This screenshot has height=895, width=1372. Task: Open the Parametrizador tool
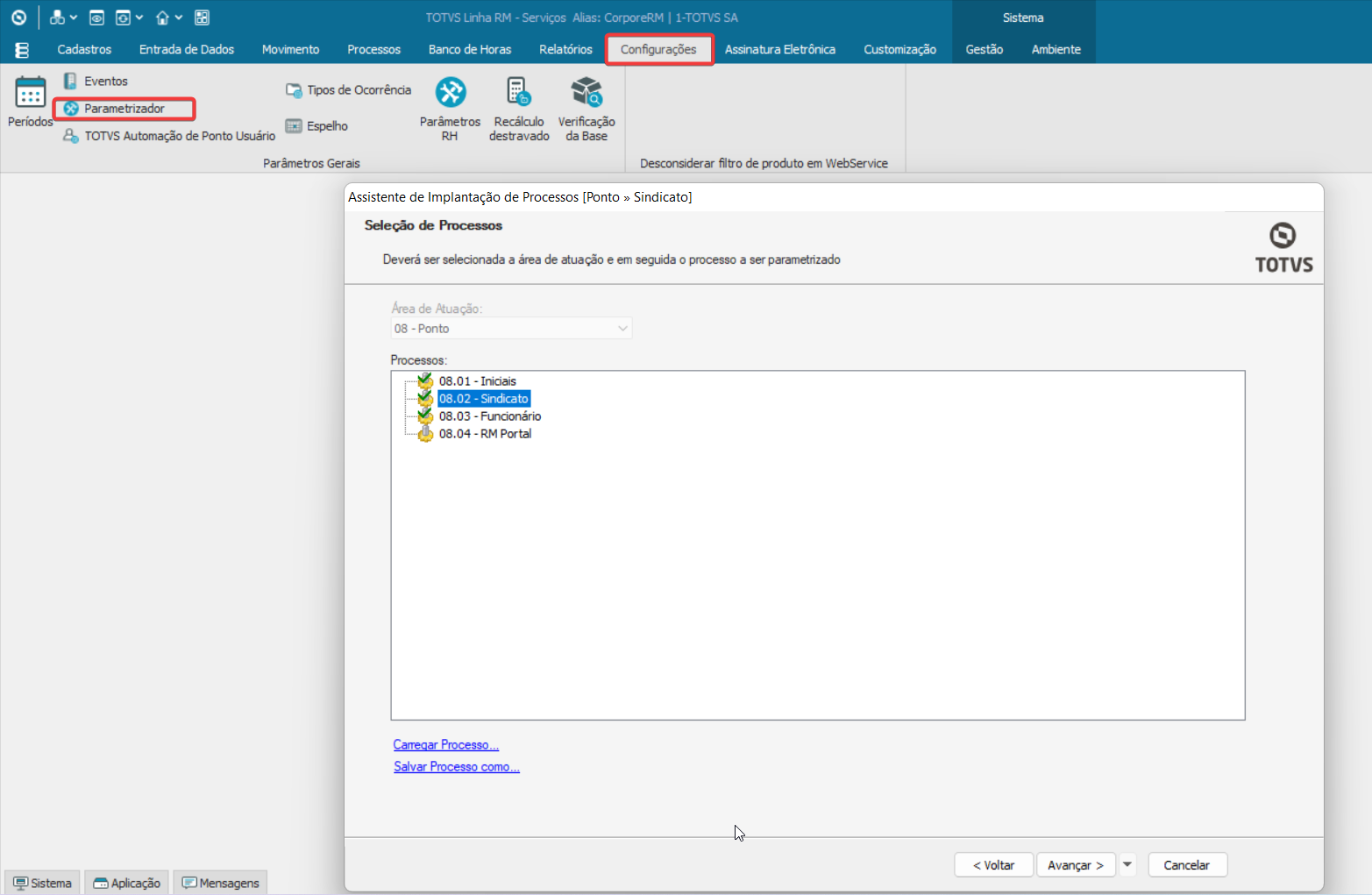click(x=124, y=109)
